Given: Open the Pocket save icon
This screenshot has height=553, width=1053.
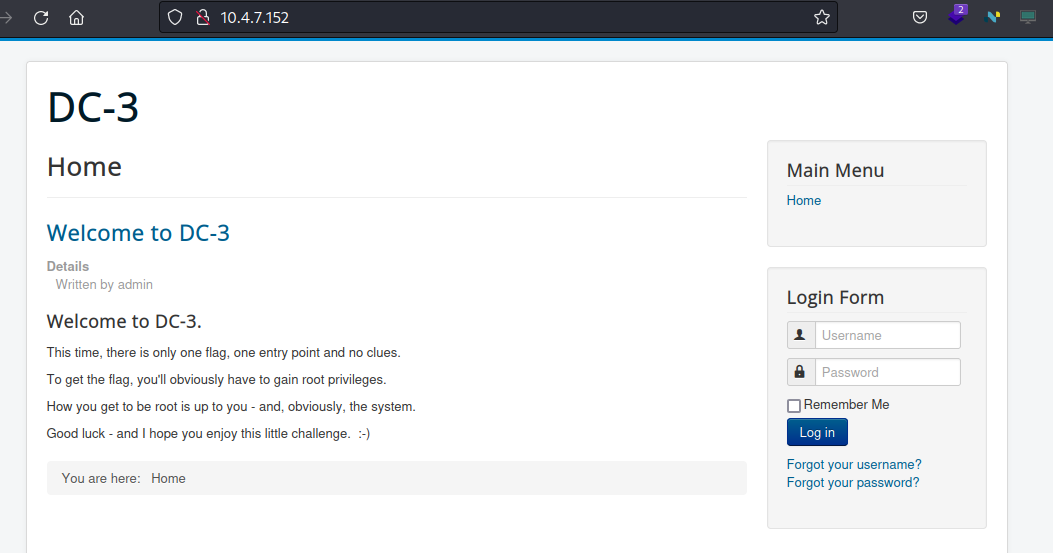Looking at the screenshot, I should click(920, 17).
